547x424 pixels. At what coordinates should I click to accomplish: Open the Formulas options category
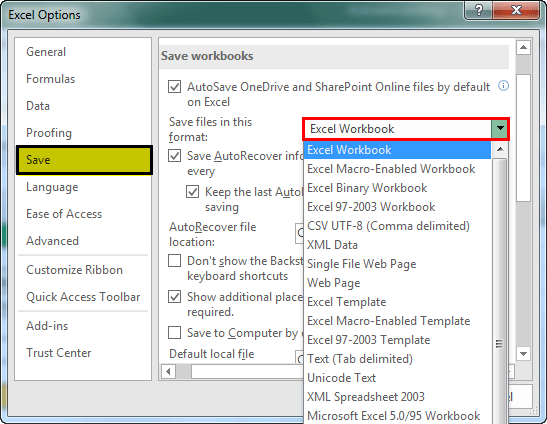pos(51,79)
